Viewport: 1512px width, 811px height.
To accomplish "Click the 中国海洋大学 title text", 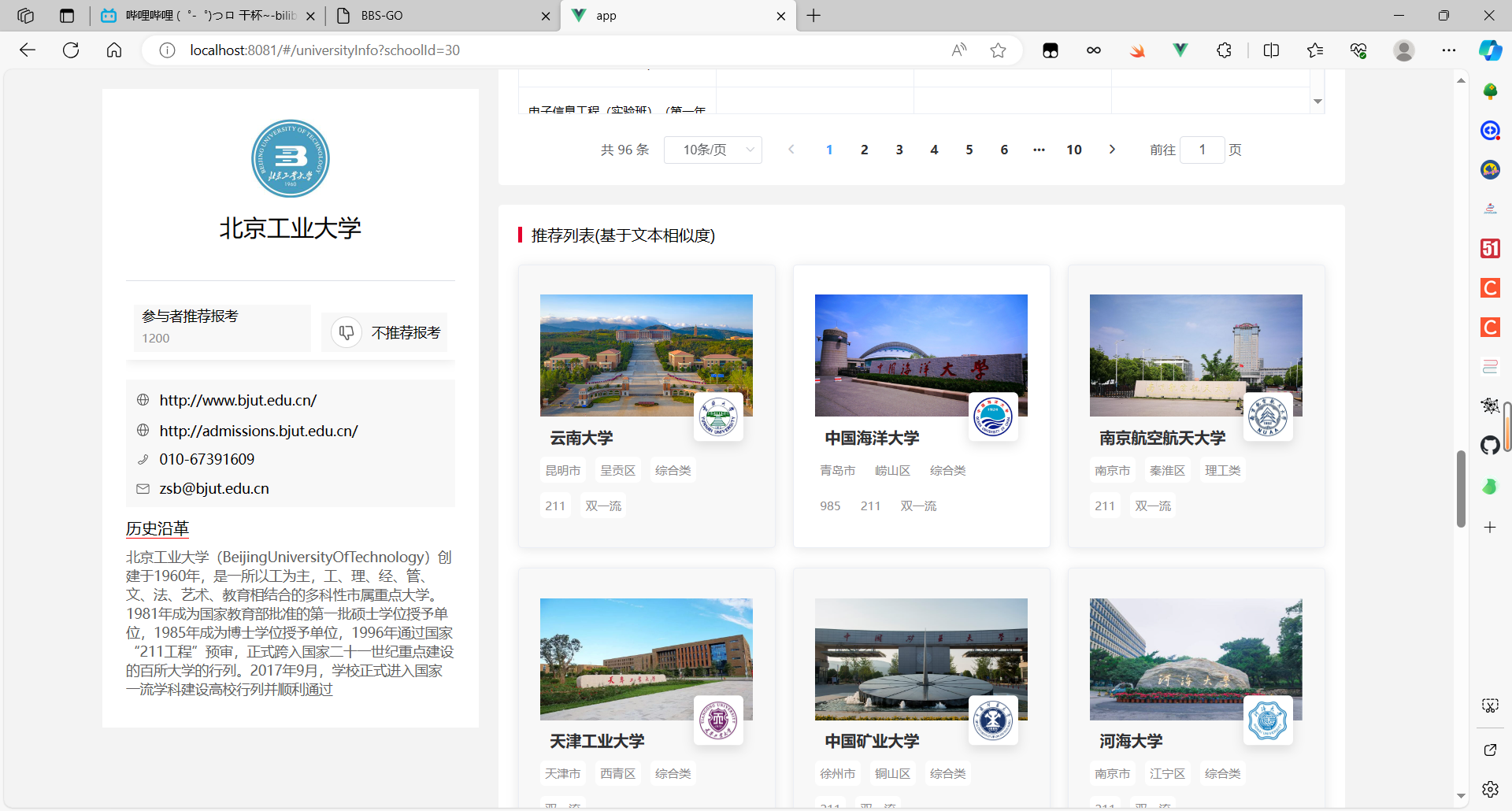I will pos(872,438).
